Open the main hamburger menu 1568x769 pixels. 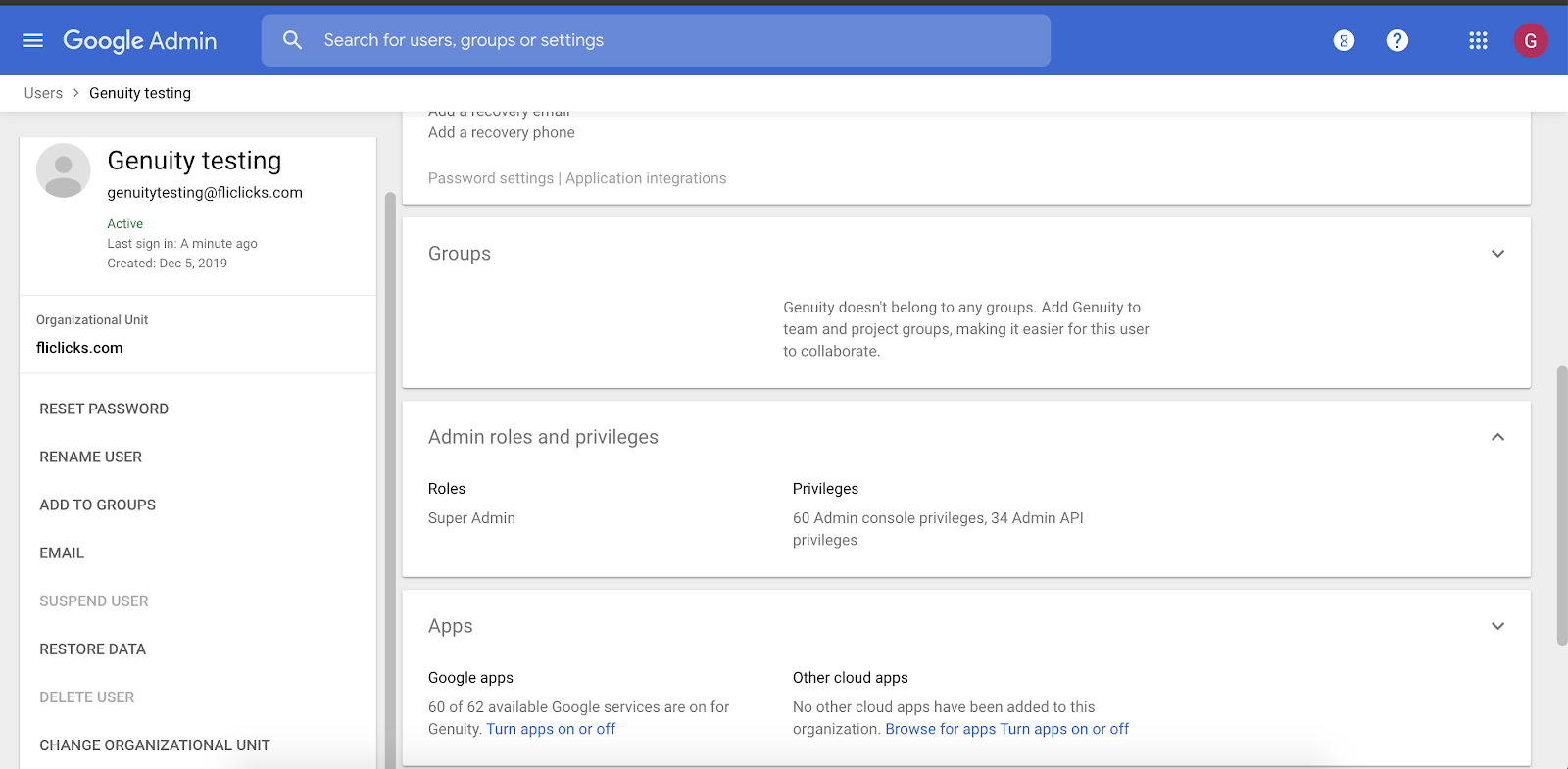32,40
